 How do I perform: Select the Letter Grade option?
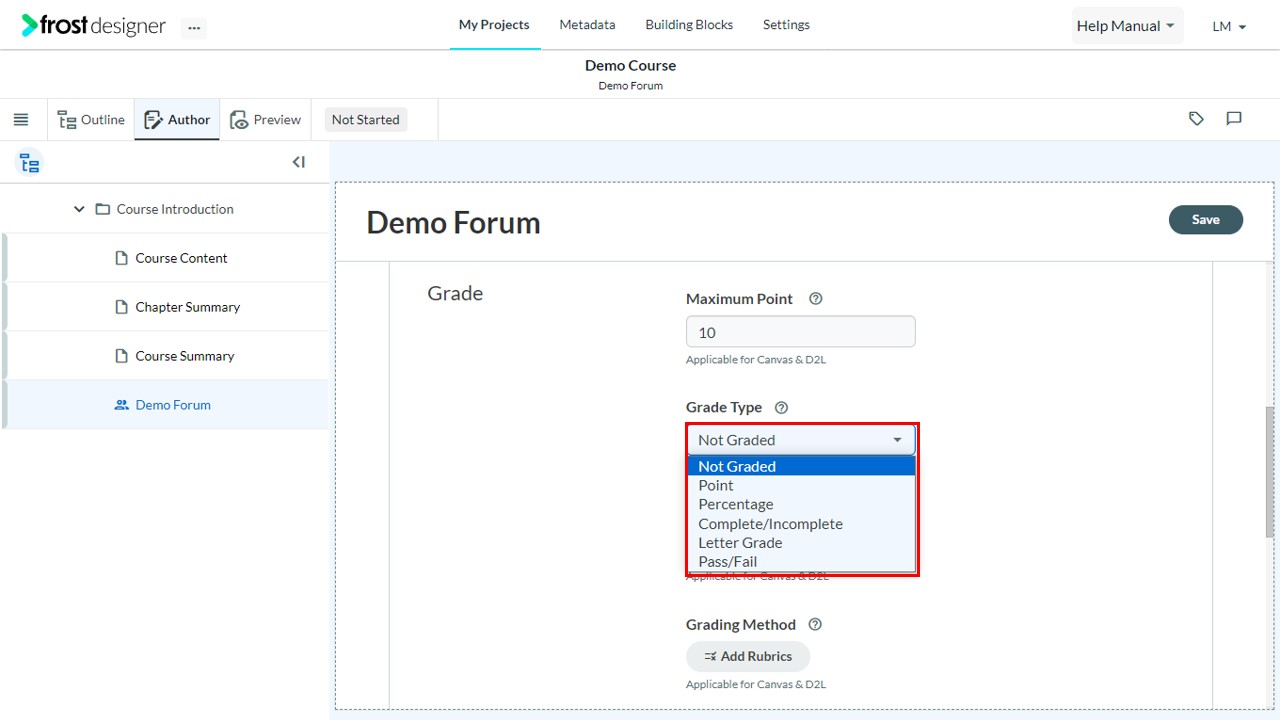[801, 543]
